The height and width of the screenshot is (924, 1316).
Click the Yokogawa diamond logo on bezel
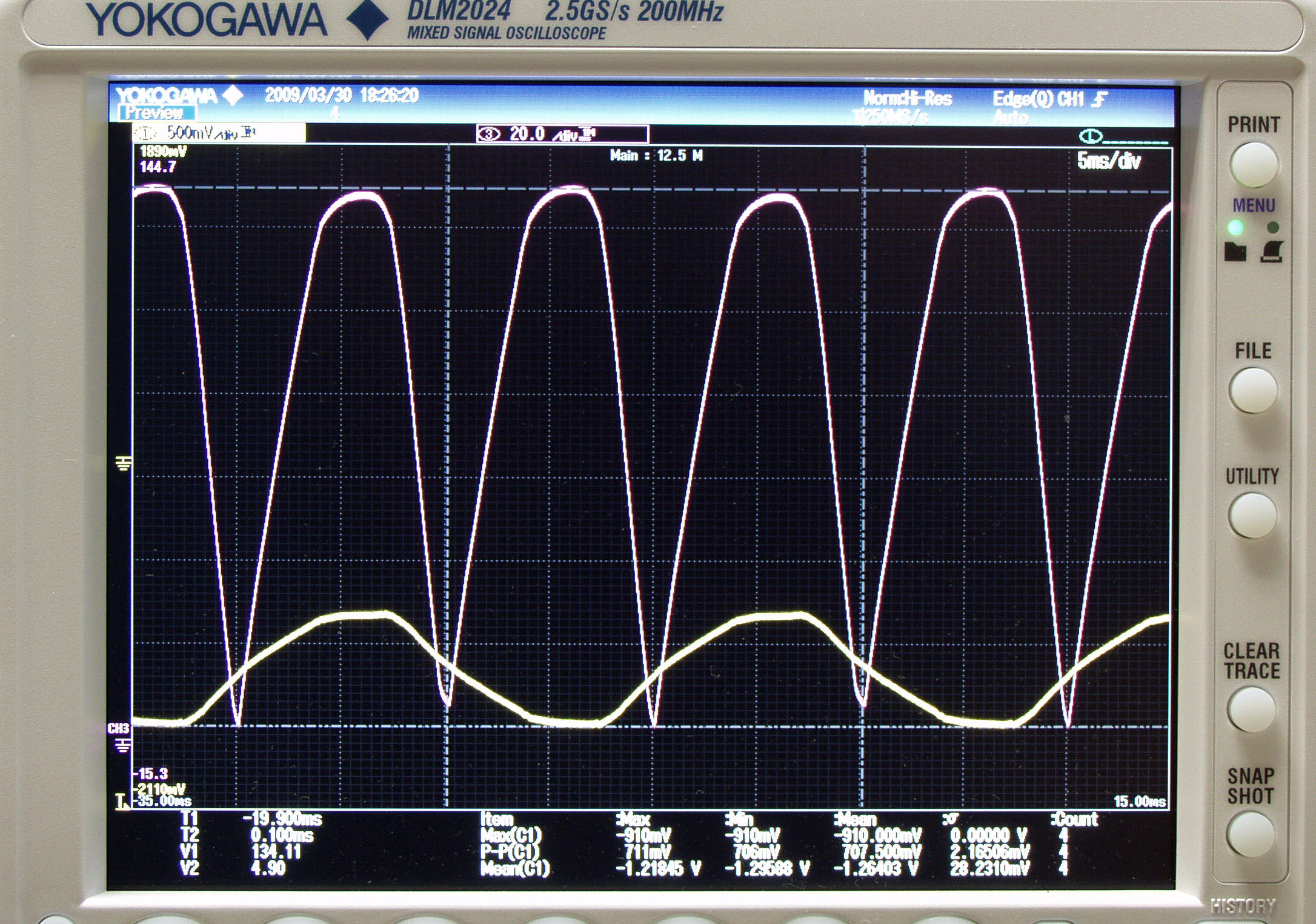pos(367,19)
